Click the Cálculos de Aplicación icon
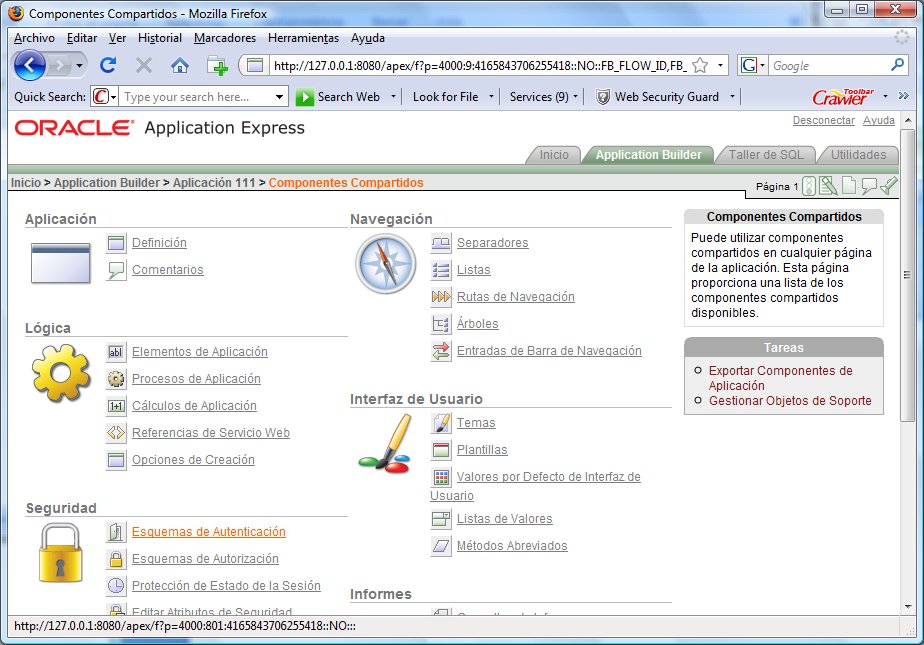This screenshot has height=645, width=924. tap(116, 406)
